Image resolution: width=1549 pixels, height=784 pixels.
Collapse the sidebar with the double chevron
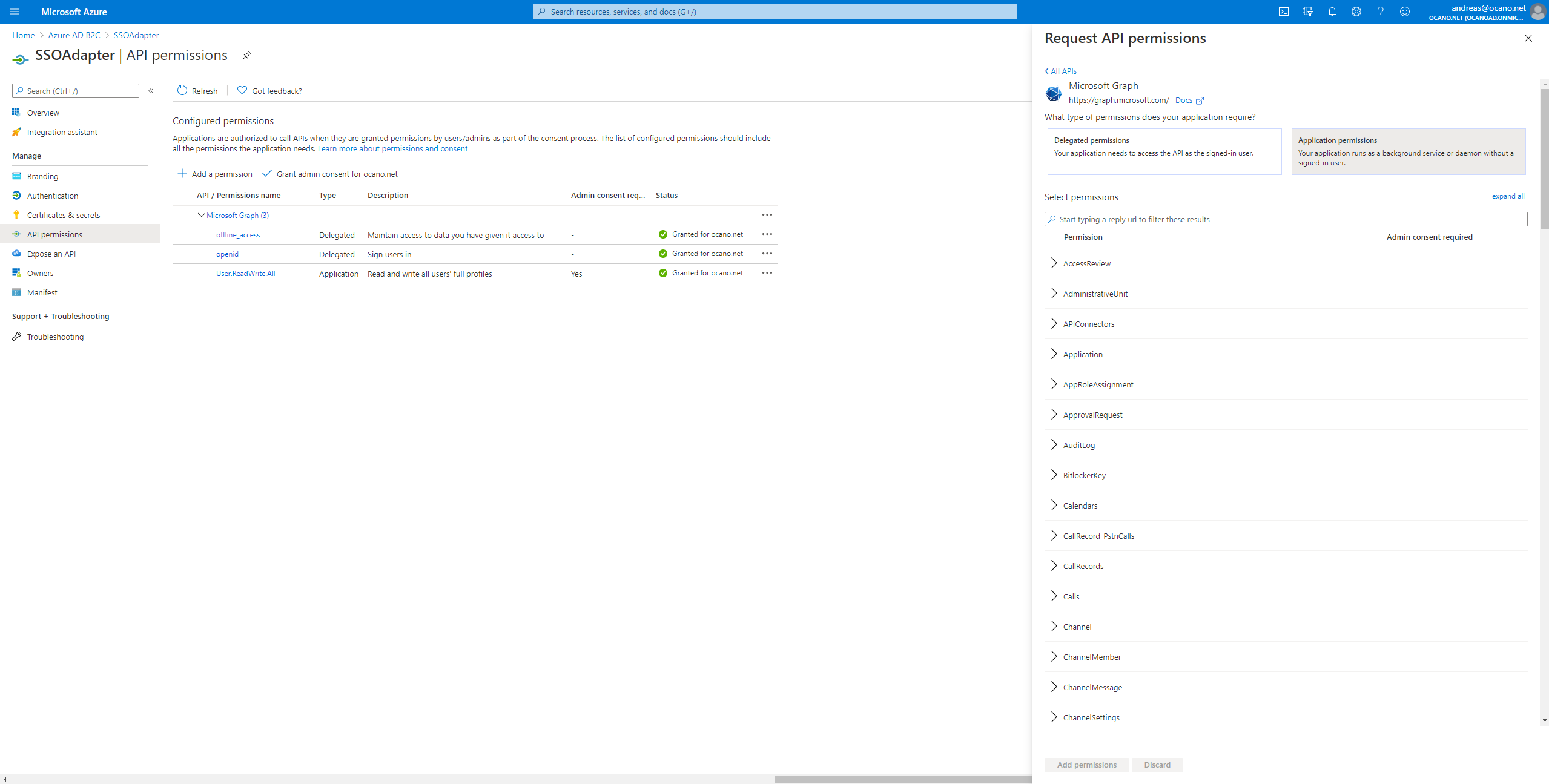(x=151, y=91)
